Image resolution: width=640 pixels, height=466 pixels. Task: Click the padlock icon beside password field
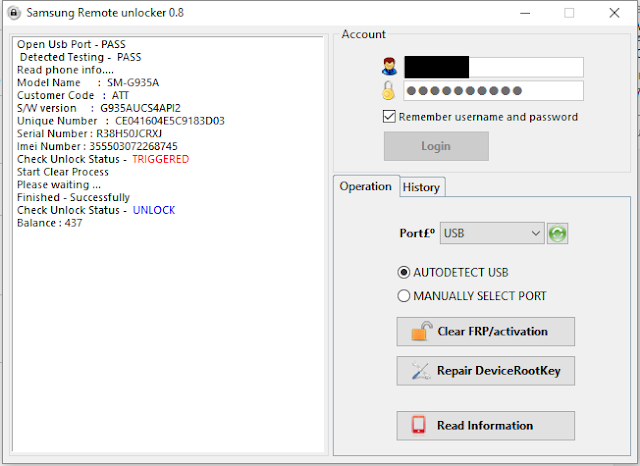[388, 90]
